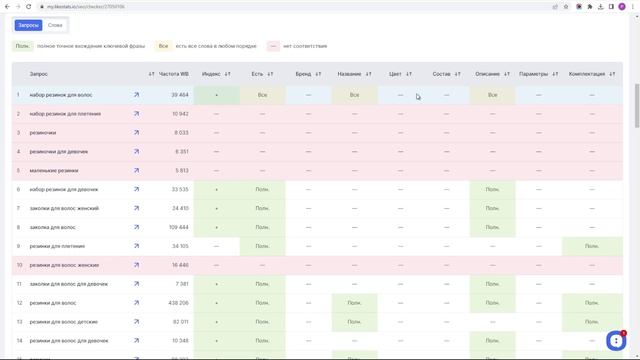Open the browser extensions puzzle icon
Viewport: 640px width, 360px height.
[590, 7]
